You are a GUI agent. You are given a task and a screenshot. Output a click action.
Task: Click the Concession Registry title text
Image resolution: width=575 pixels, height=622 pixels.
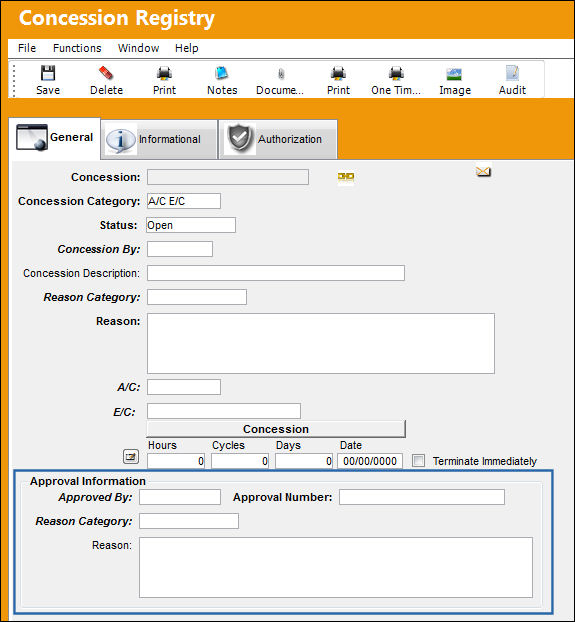coord(117,19)
